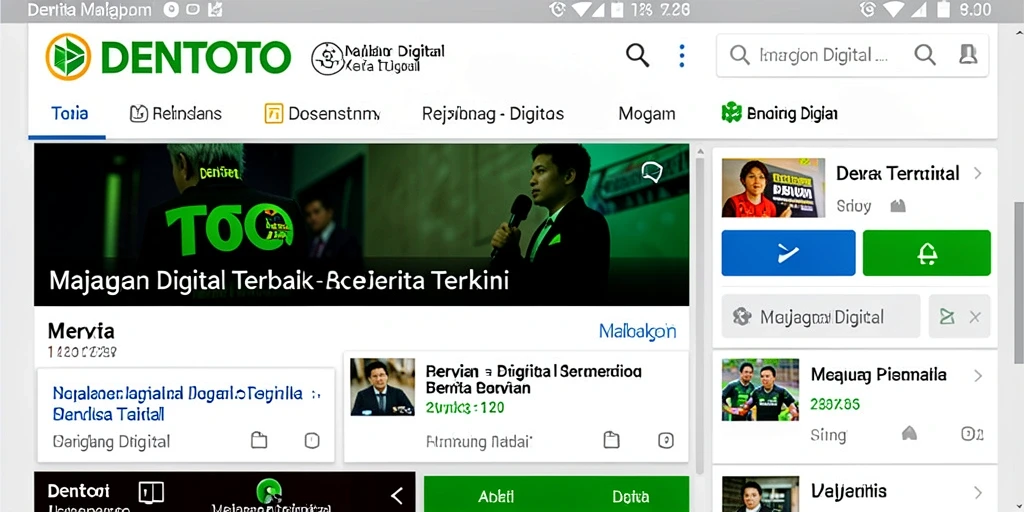
Task: Select the Dosenstnm tab
Action: (321, 114)
